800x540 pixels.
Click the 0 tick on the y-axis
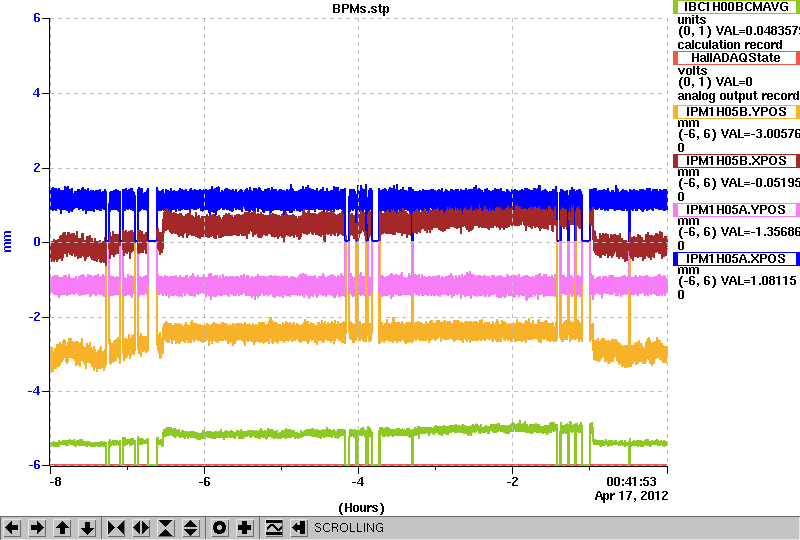pyautogui.click(x=37, y=242)
